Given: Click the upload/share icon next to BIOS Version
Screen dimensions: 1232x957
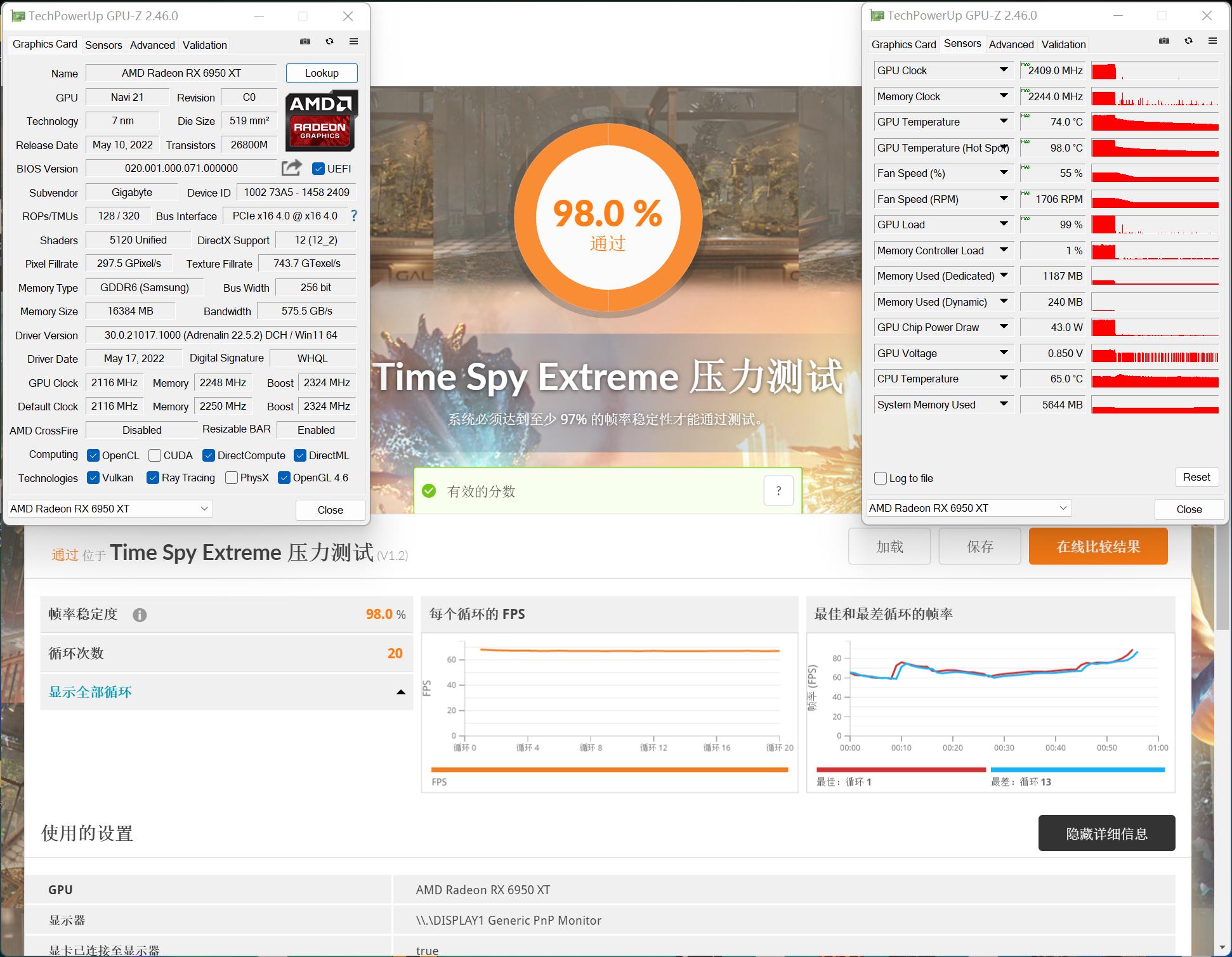Looking at the screenshot, I should tap(291, 168).
